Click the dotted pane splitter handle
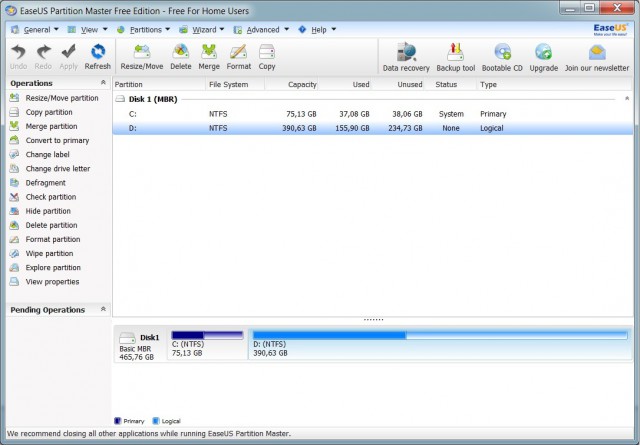Screen dimensions: 640x445 [x=373, y=320]
